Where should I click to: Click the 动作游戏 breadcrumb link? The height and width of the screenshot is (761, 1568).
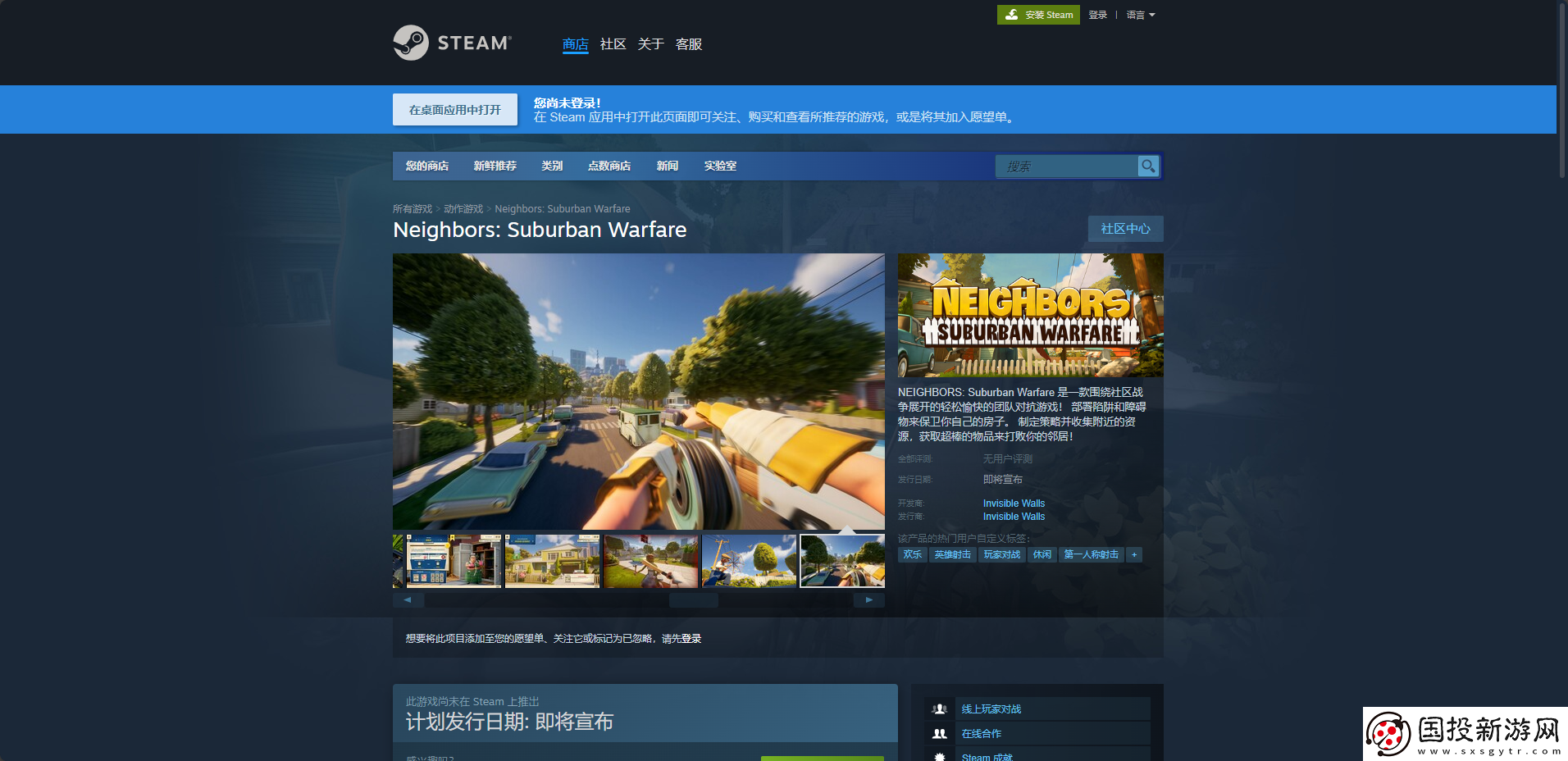[x=463, y=209]
